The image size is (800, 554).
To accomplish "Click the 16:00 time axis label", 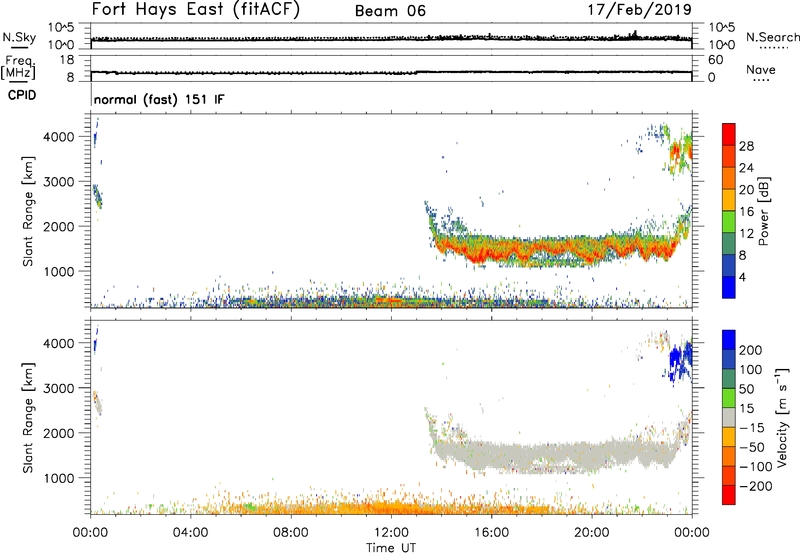I will 491,533.
